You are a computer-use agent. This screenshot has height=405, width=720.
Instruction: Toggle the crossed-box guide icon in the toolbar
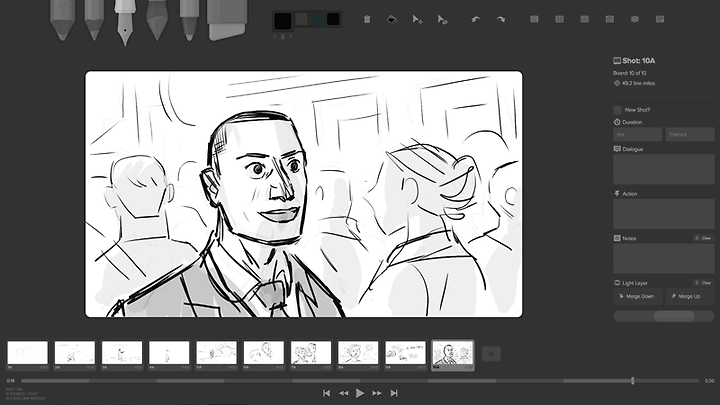(609, 19)
